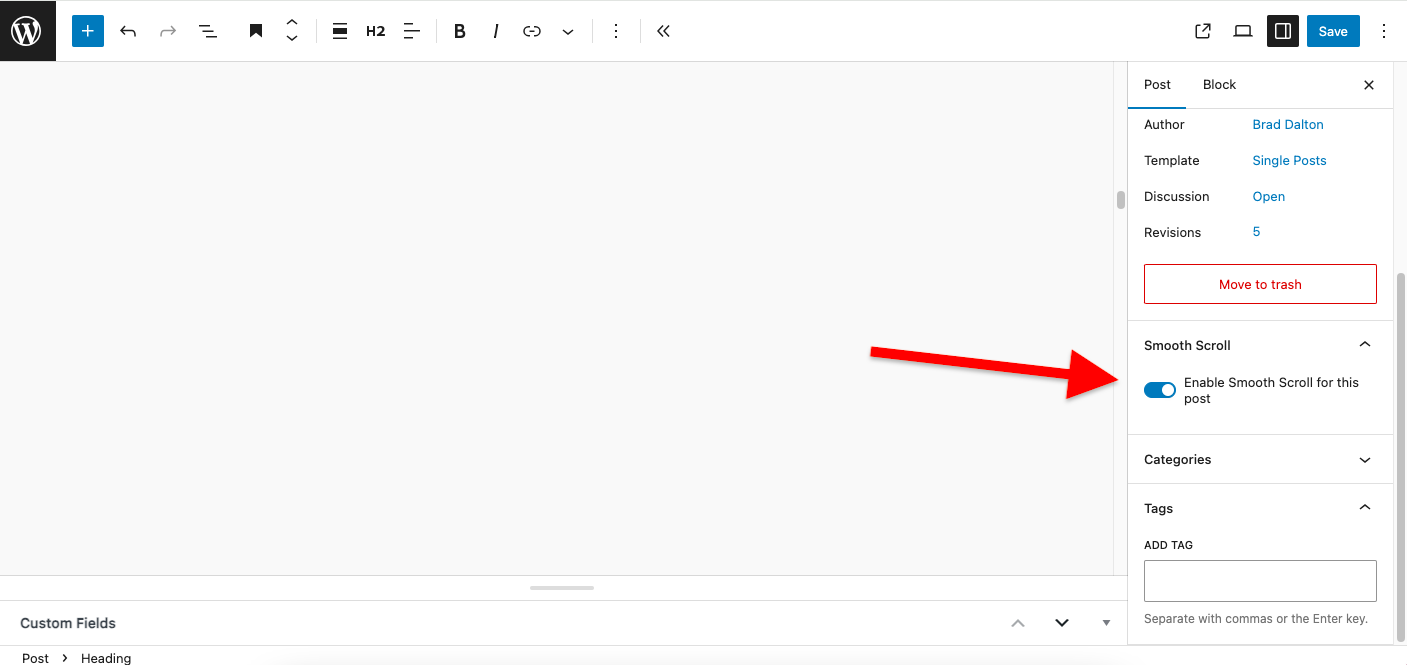Toggle bold text formatting

[460, 31]
